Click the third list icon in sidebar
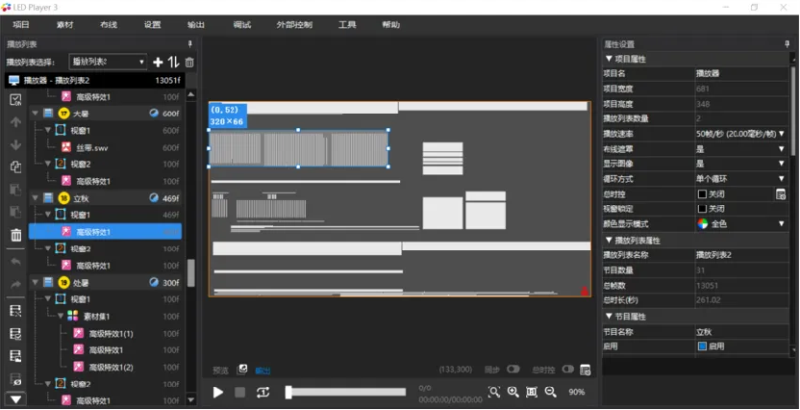The image size is (800, 410). [16, 356]
